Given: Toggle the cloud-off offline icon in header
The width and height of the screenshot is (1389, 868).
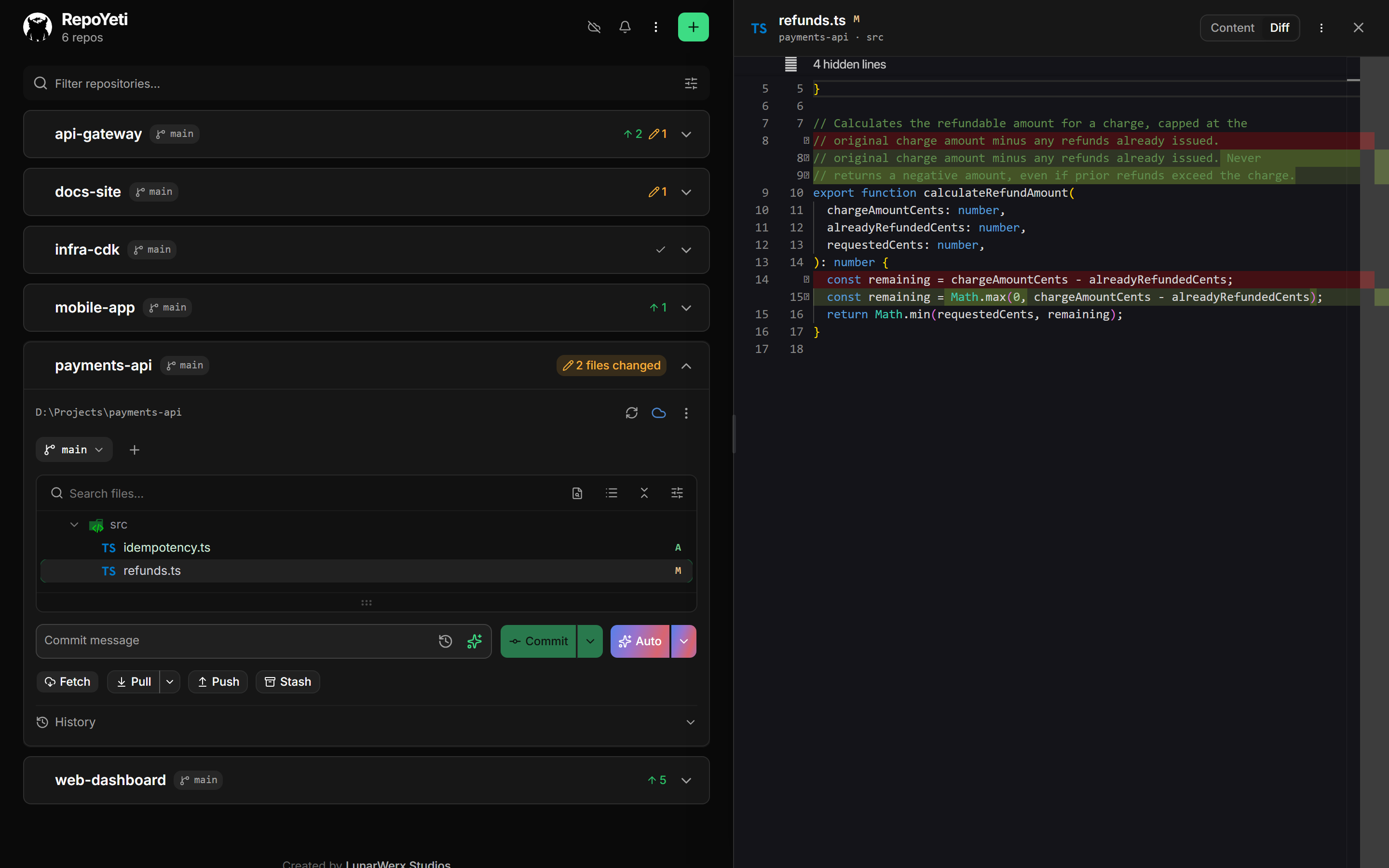Looking at the screenshot, I should coord(594,27).
